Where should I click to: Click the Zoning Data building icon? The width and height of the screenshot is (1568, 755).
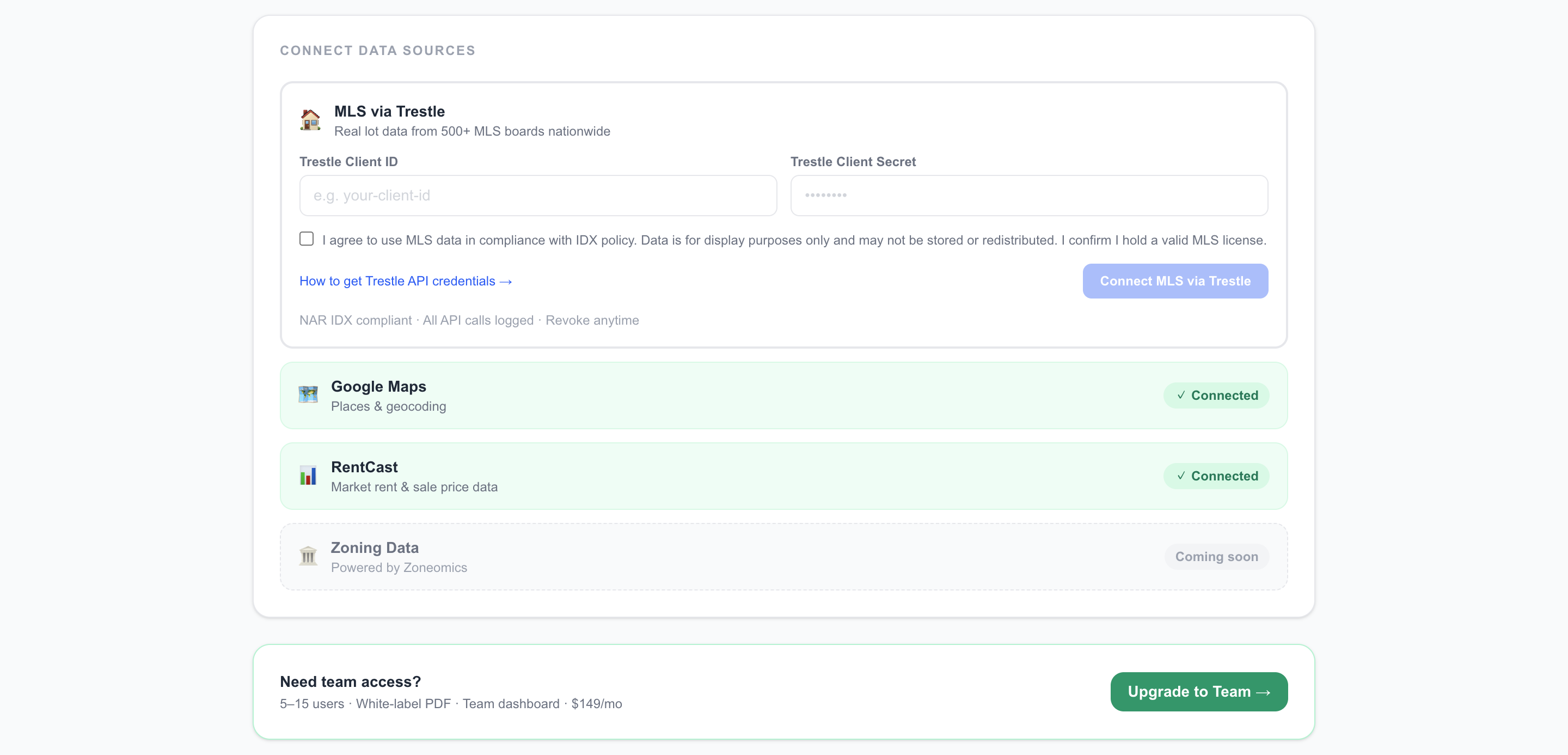click(x=308, y=556)
